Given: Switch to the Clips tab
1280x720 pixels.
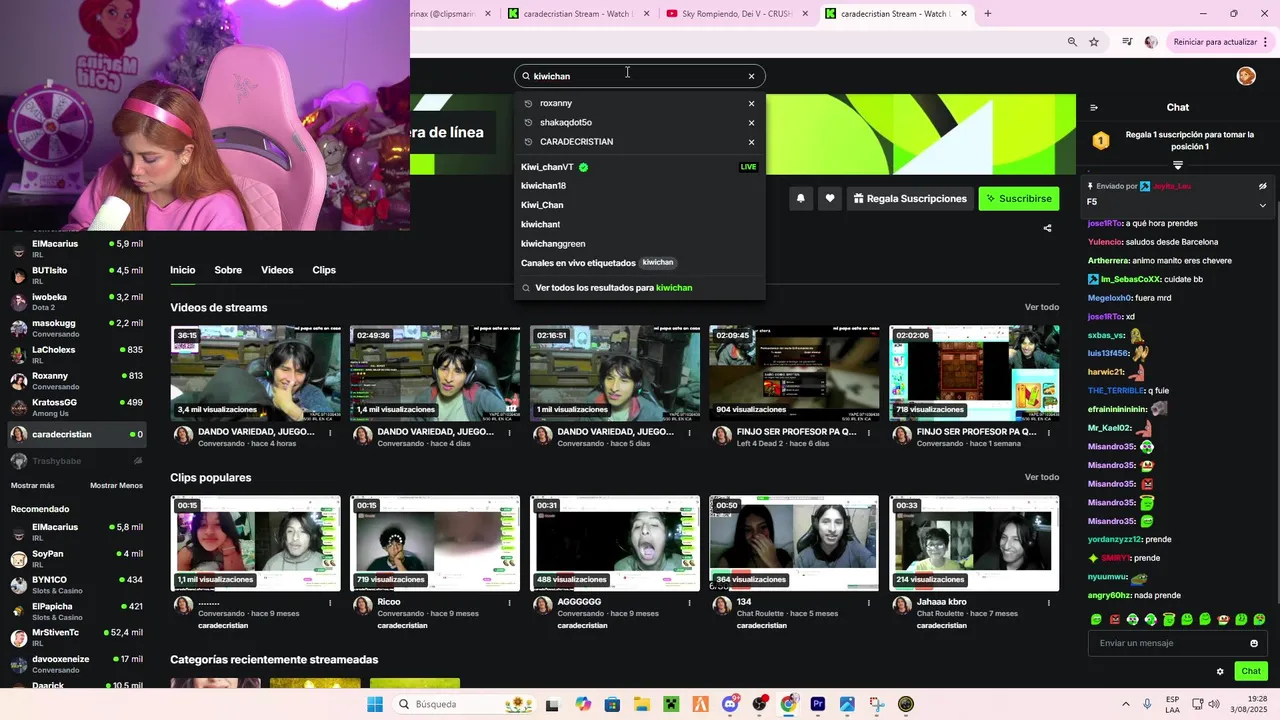Looking at the screenshot, I should pyautogui.click(x=324, y=270).
